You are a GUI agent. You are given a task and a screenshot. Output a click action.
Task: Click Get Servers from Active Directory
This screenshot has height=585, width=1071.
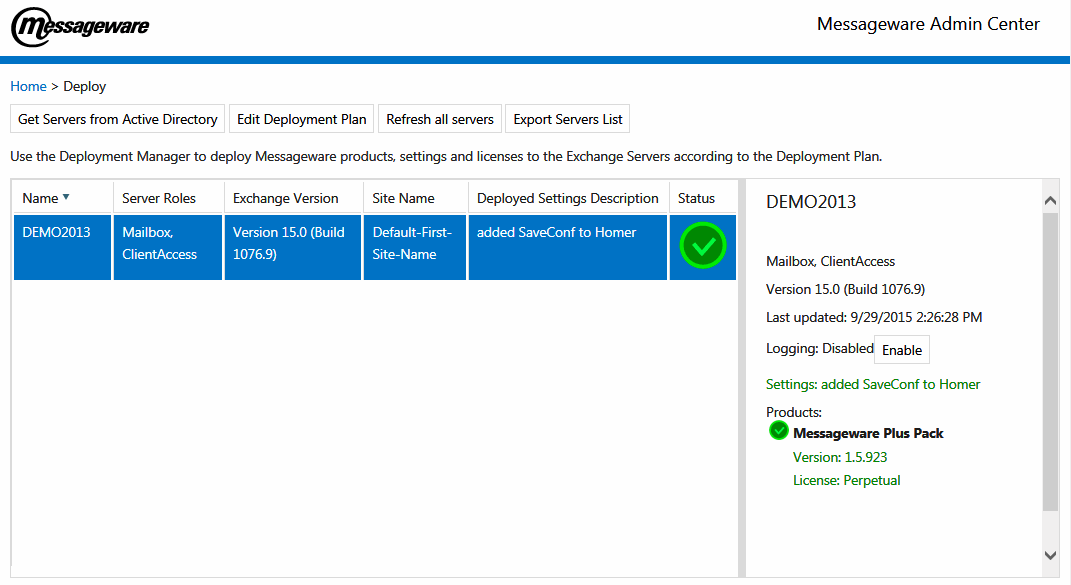coord(117,119)
